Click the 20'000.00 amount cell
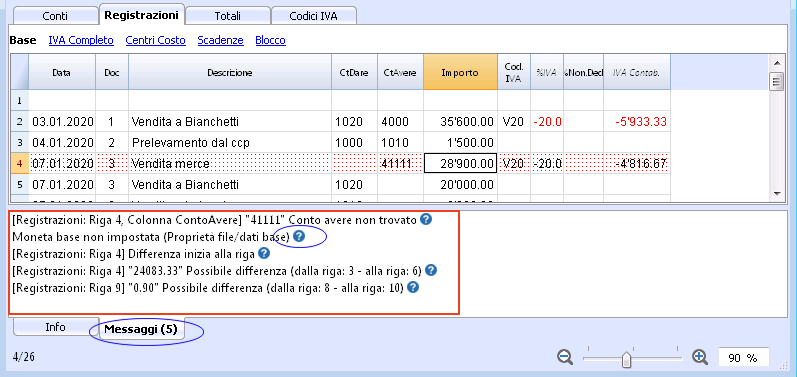Image resolution: width=797 pixels, height=377 pixels. point(461,184)
